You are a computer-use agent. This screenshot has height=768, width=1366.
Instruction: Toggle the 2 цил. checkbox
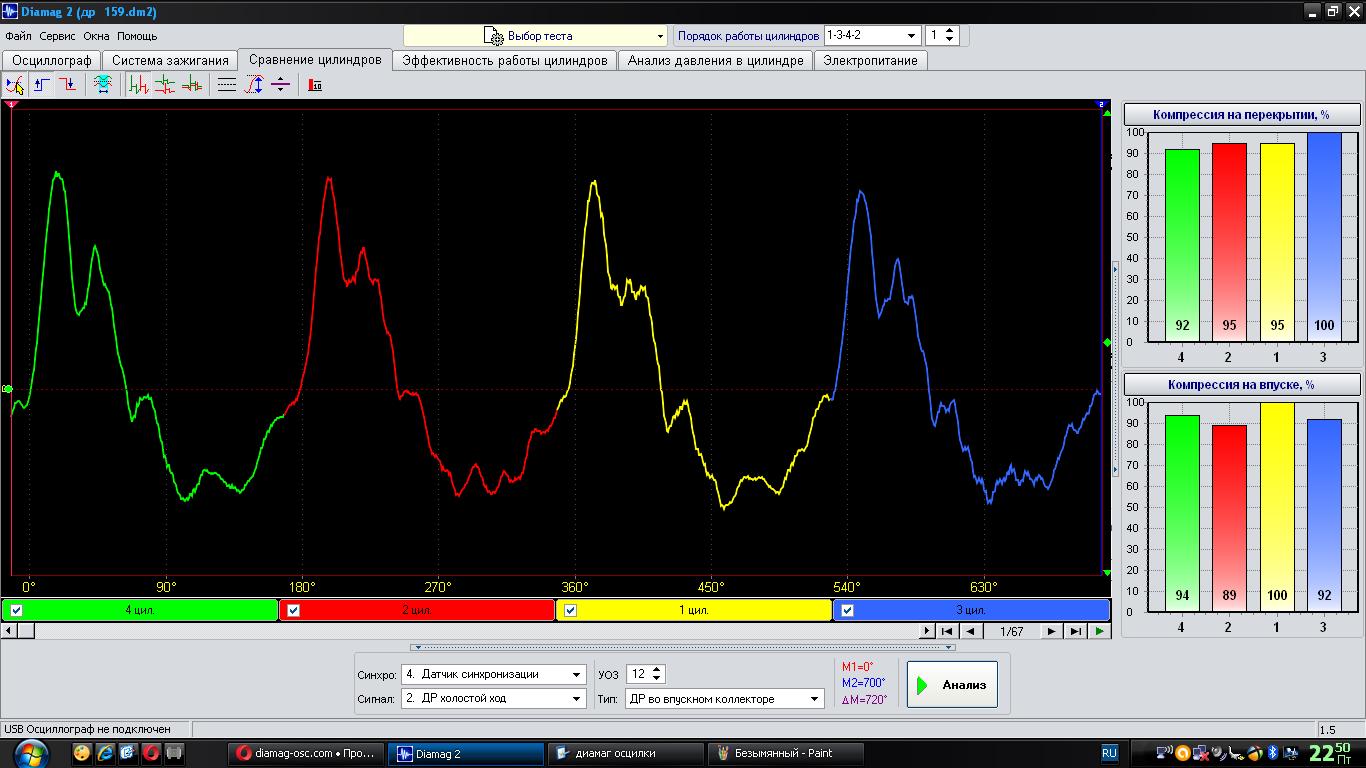293,610
